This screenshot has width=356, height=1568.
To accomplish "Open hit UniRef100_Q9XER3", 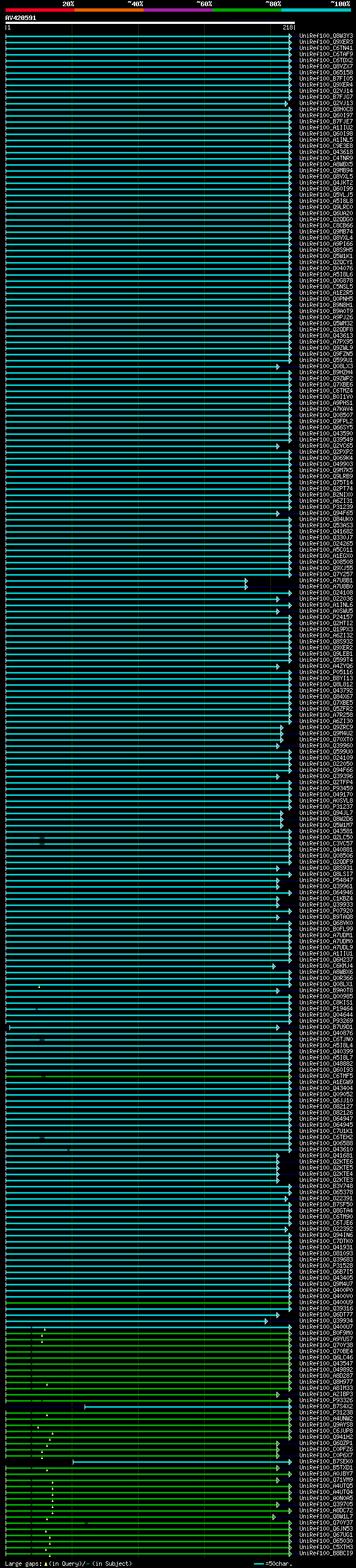I will pos(326,42).
